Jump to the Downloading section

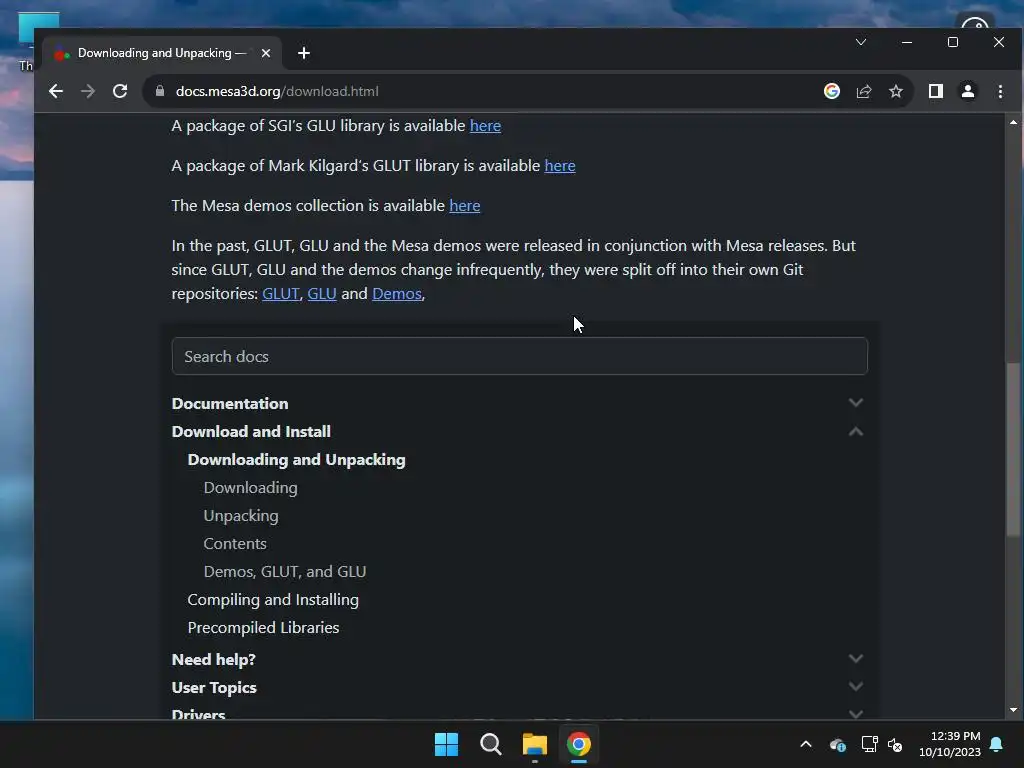click(250, 488)
